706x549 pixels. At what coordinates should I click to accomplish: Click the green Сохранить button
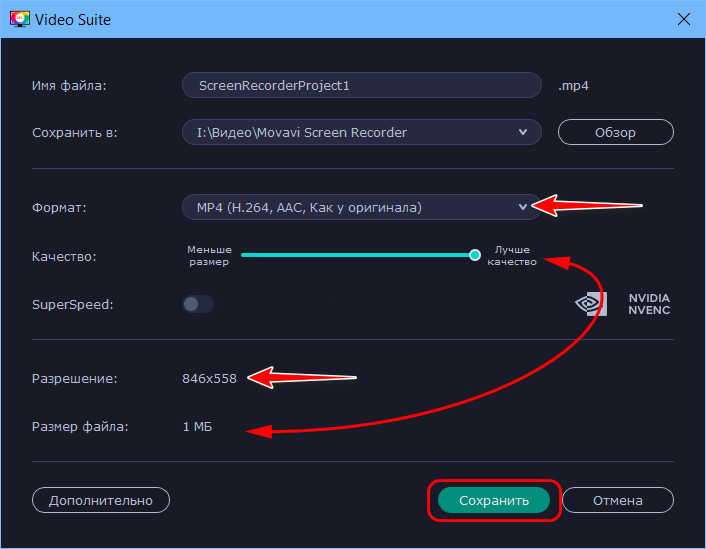494,500
